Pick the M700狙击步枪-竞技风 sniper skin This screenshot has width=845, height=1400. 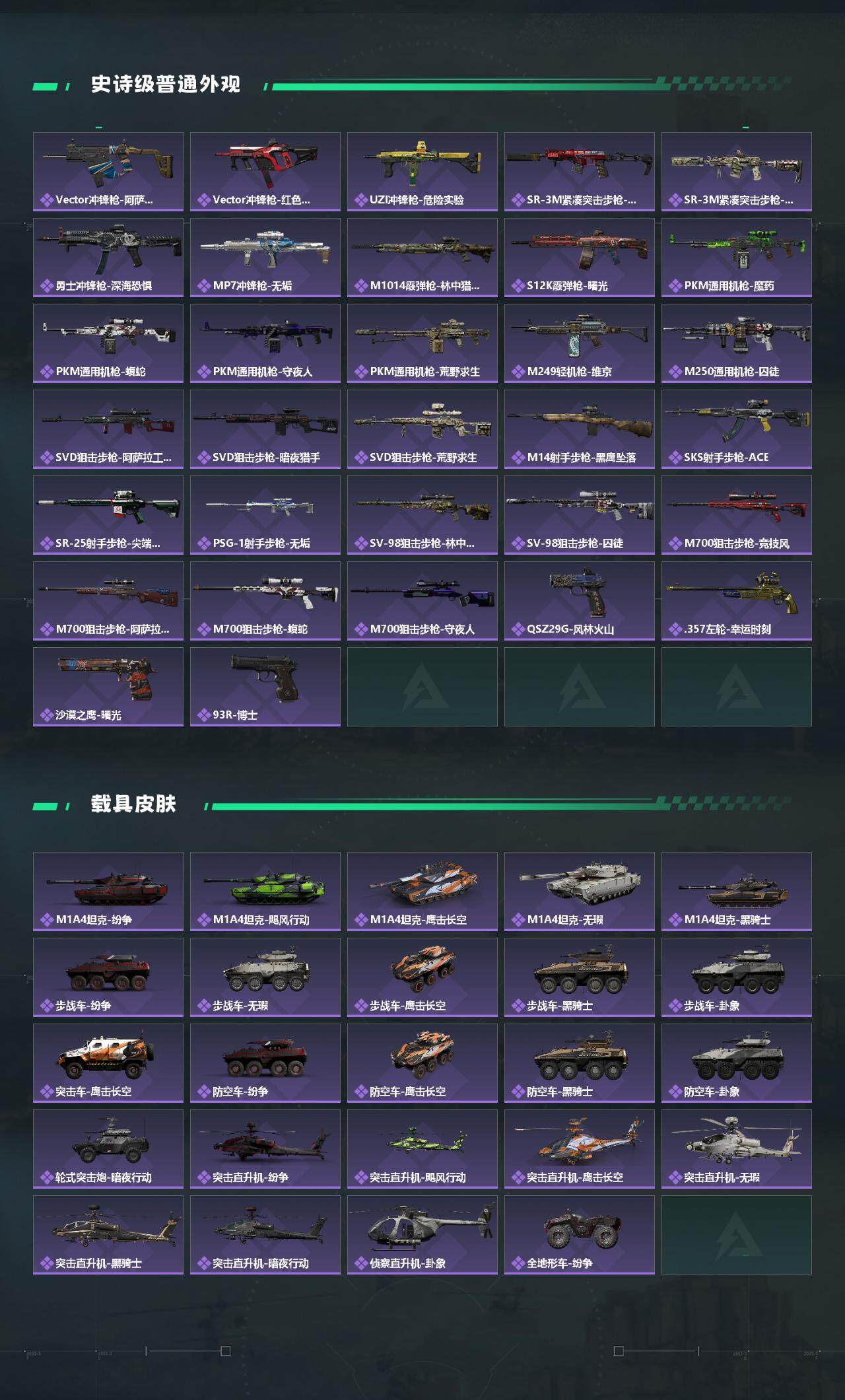tap(737, 515)
